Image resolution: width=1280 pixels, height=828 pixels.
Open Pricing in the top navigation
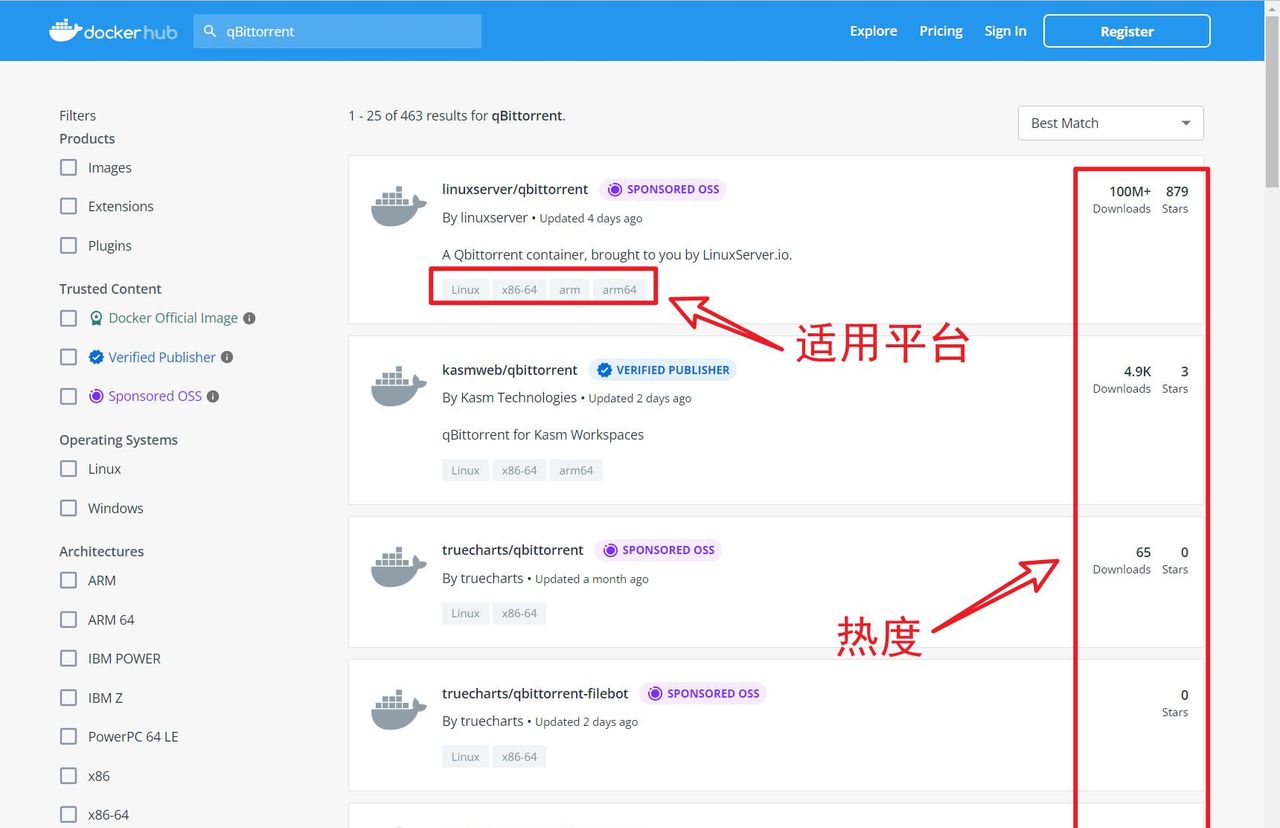(x=941, y=31)
